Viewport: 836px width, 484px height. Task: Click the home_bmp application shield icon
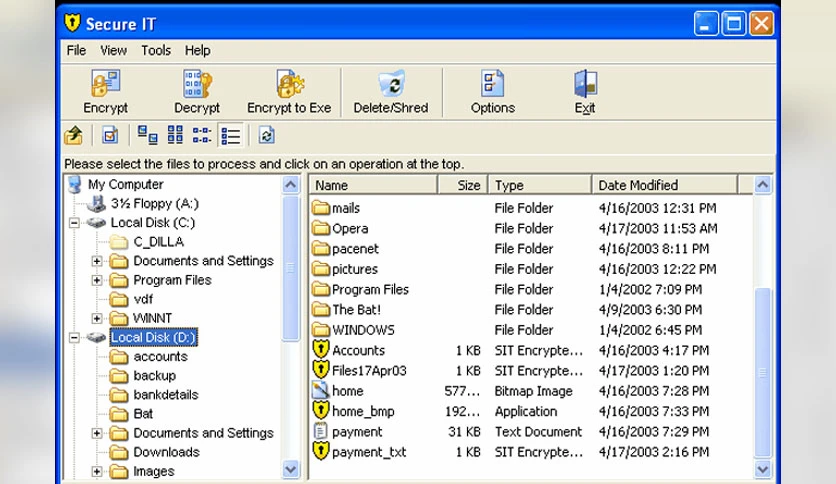click(x=320, y=410)
